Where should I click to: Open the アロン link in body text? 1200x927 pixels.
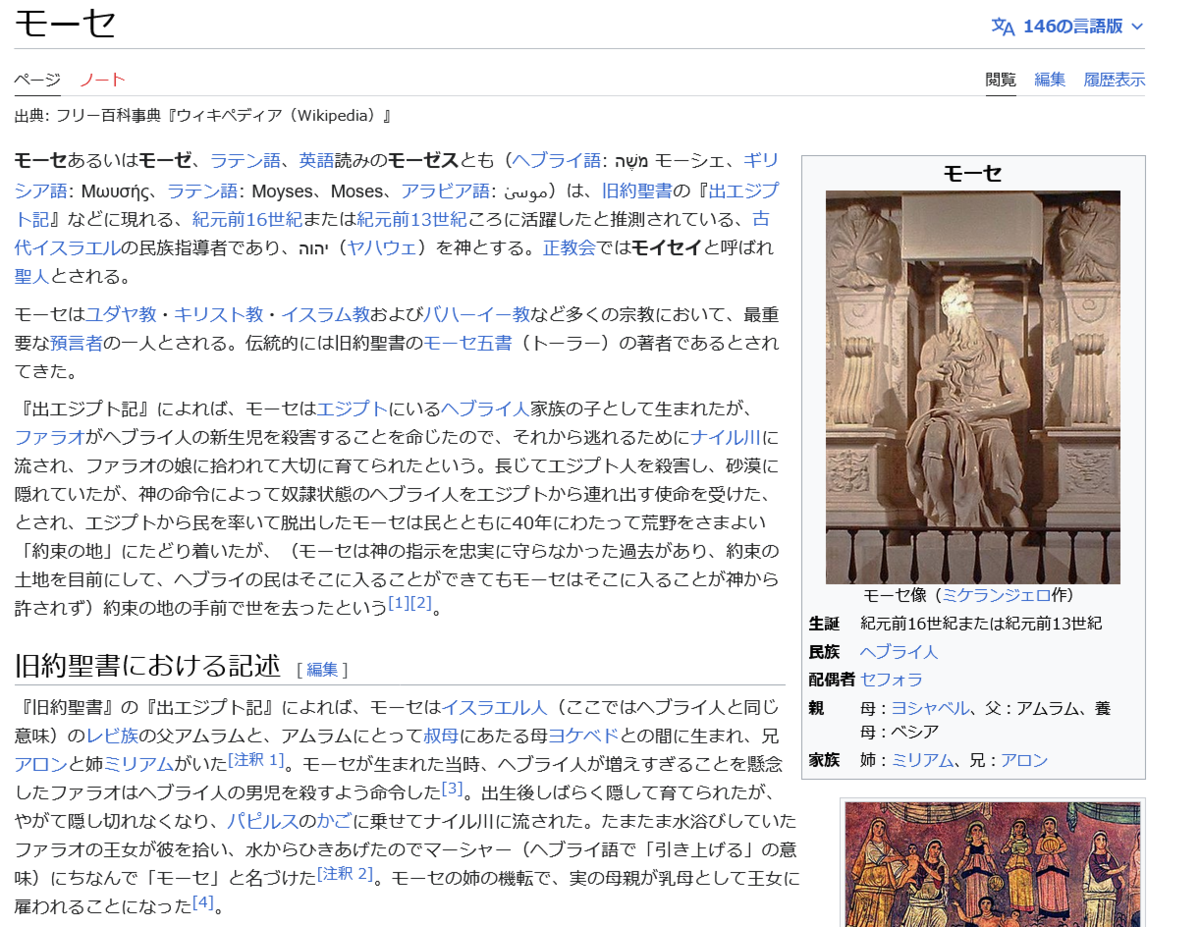click(x=40, y=764)
